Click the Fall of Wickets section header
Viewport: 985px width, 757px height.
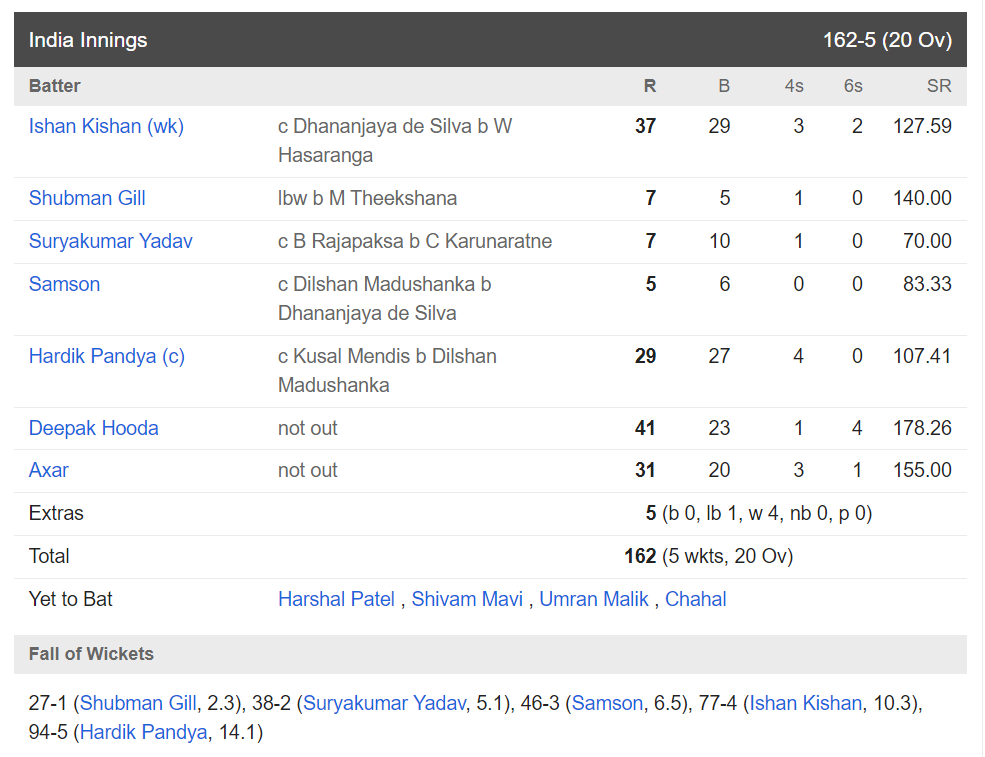(x=91, y=654)
